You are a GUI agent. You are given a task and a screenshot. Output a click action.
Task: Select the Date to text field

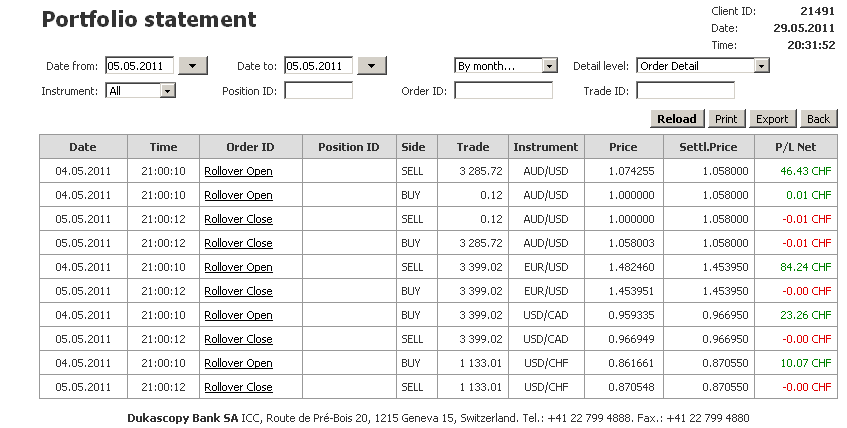(318, 66)
